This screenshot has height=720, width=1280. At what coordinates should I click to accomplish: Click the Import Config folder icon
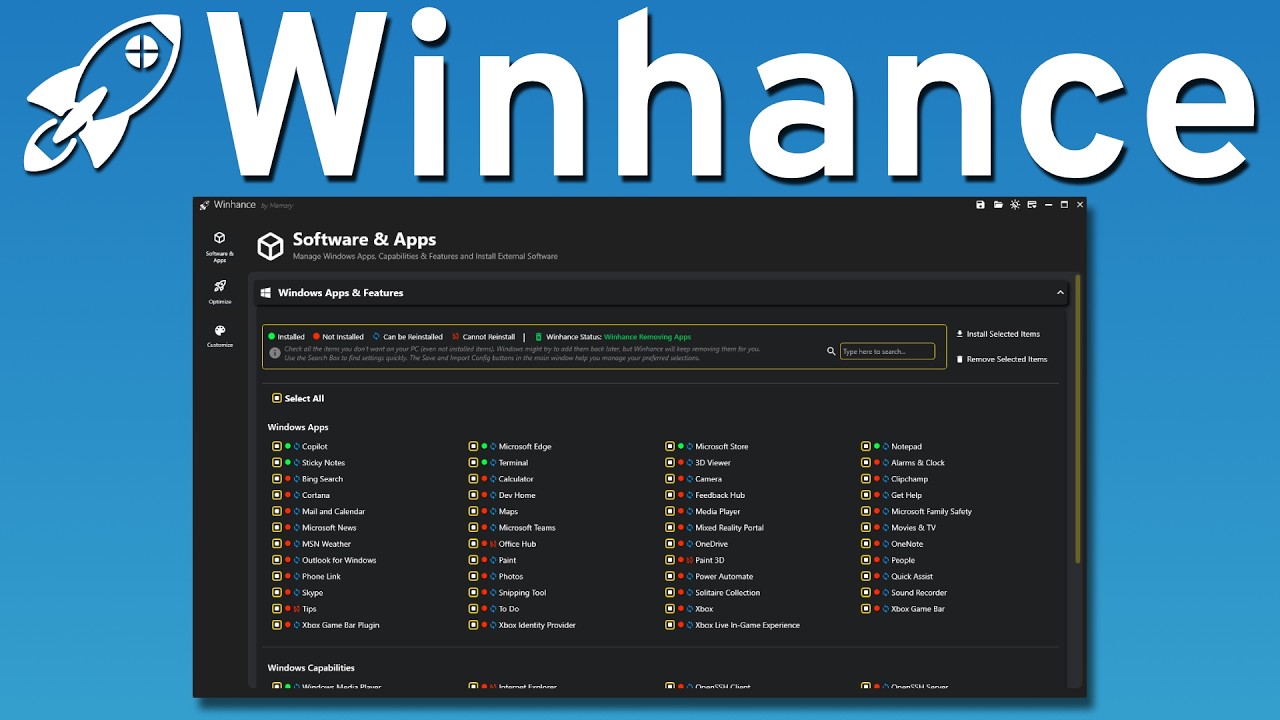click(x=998, y=205)
